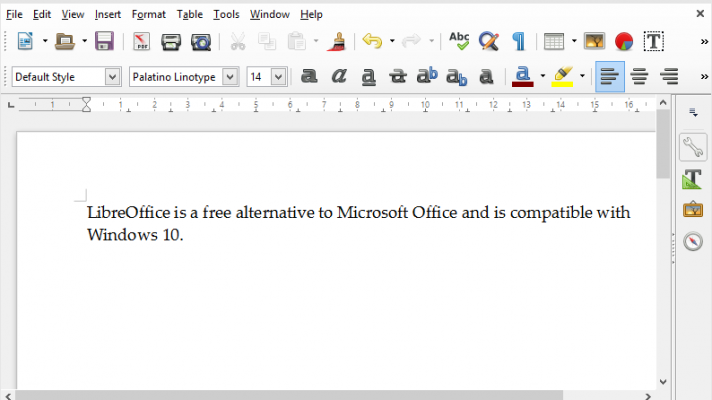
Task: Open sidebar Styles and Formatting icon
Action: point(692,179)
